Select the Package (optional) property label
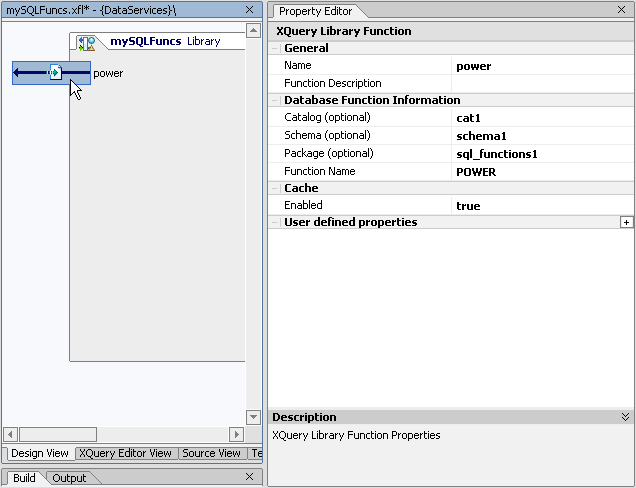 (329, 153)
